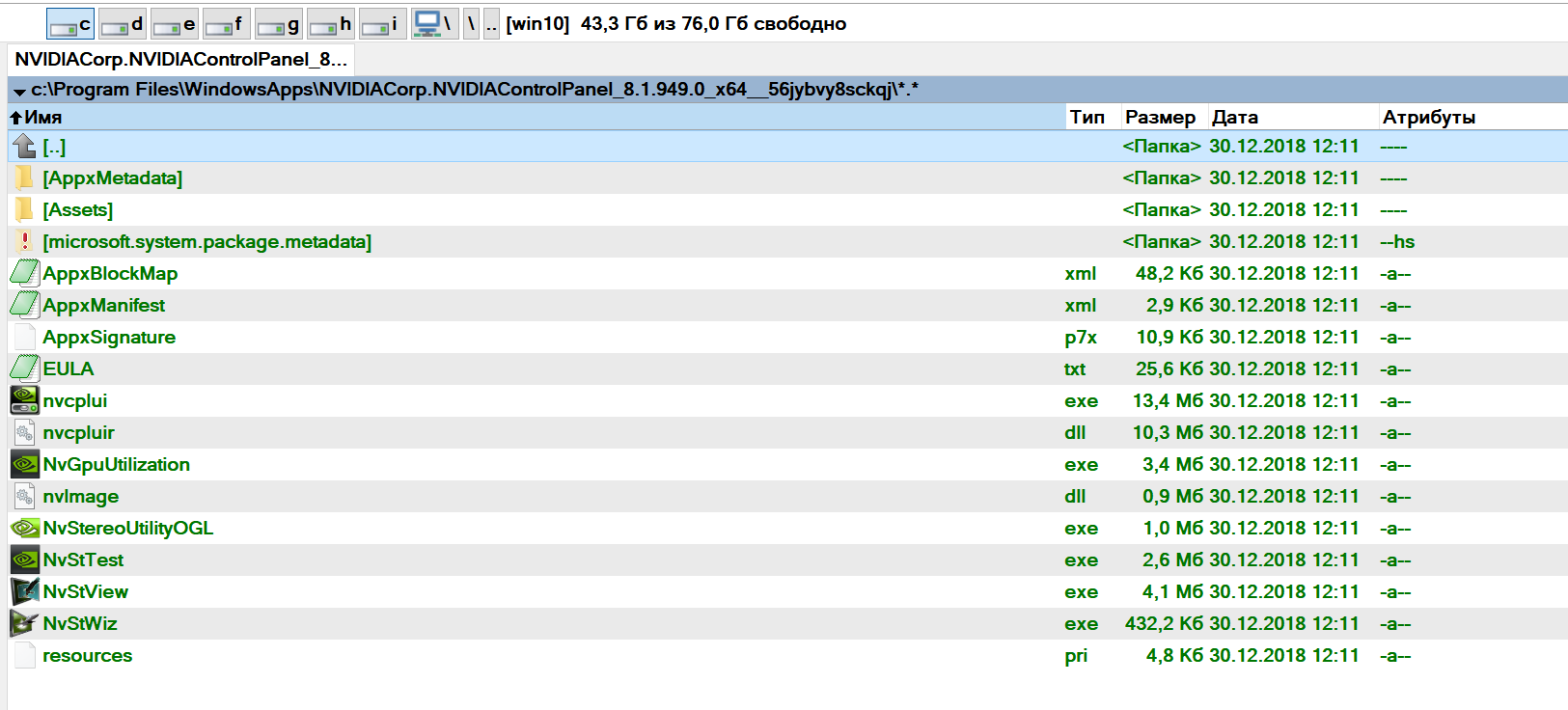Sort files by the Размер column

(1164, 117)
